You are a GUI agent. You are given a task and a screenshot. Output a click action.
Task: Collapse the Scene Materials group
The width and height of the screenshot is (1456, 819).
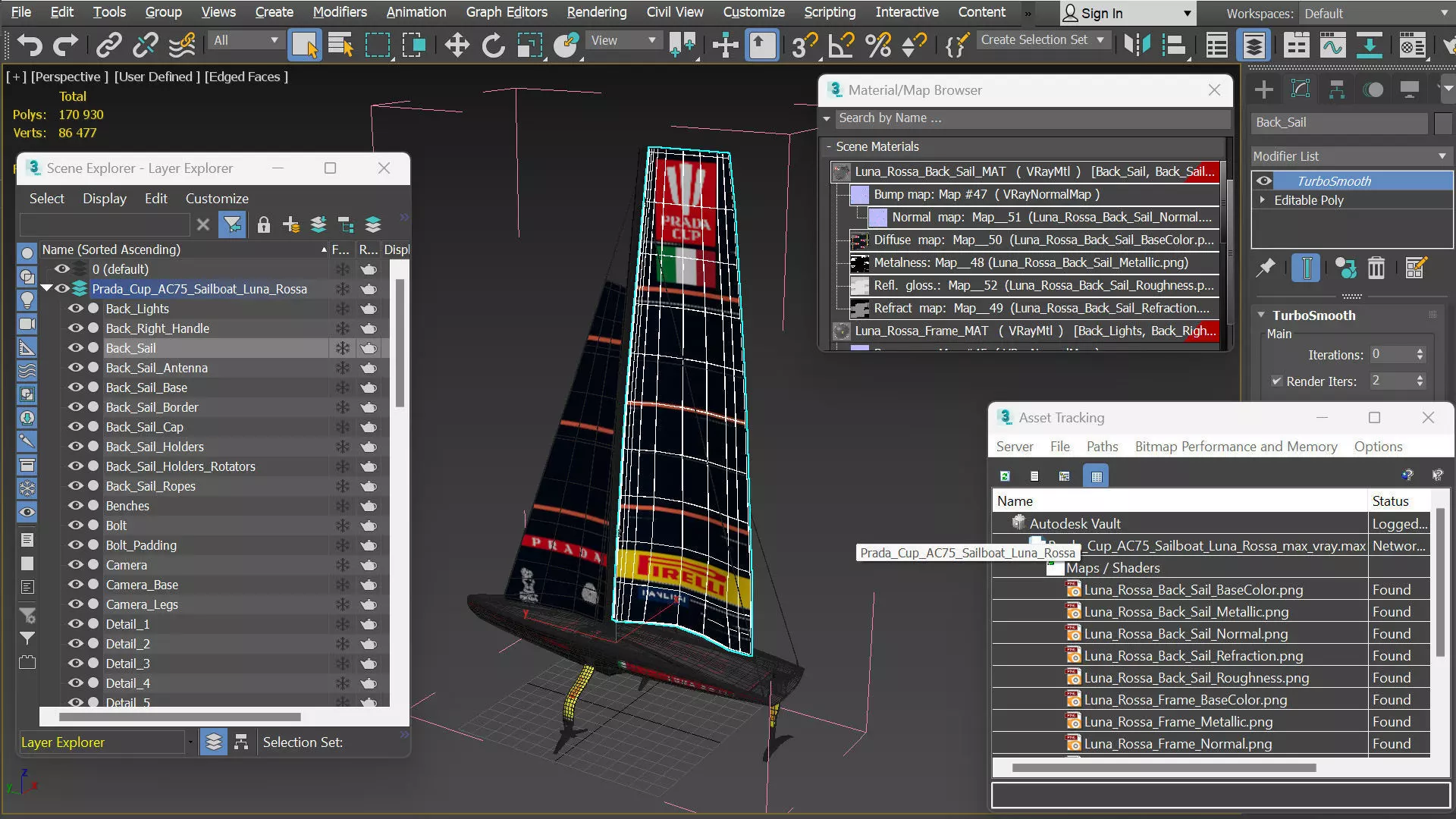(x=829, y=146)
